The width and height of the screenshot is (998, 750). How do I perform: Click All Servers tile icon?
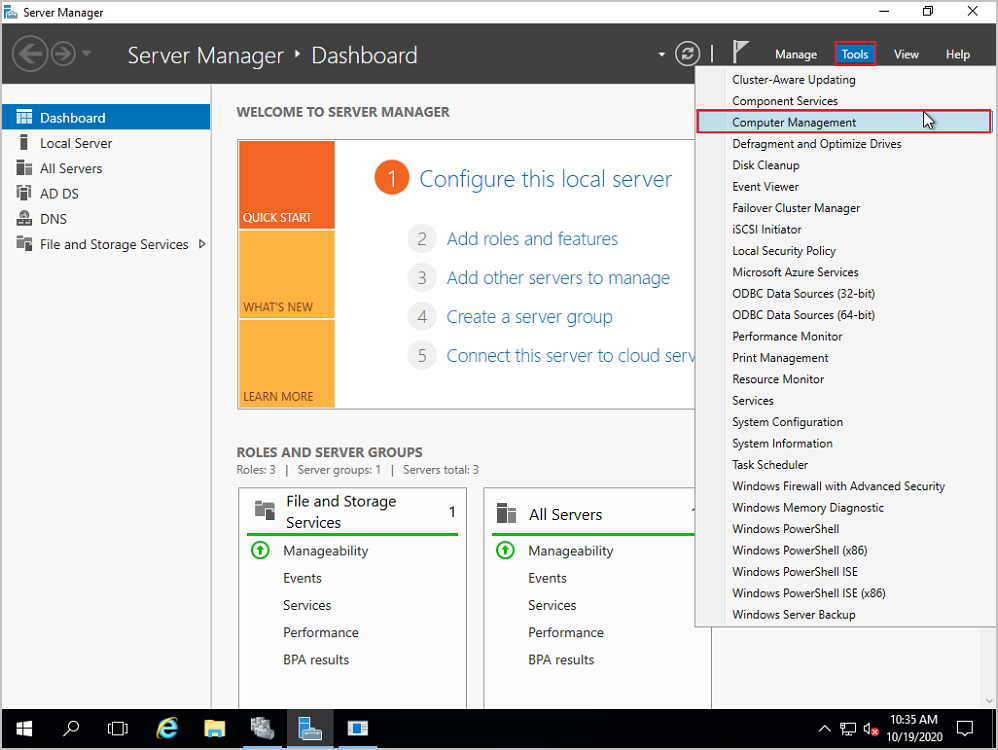507,513
